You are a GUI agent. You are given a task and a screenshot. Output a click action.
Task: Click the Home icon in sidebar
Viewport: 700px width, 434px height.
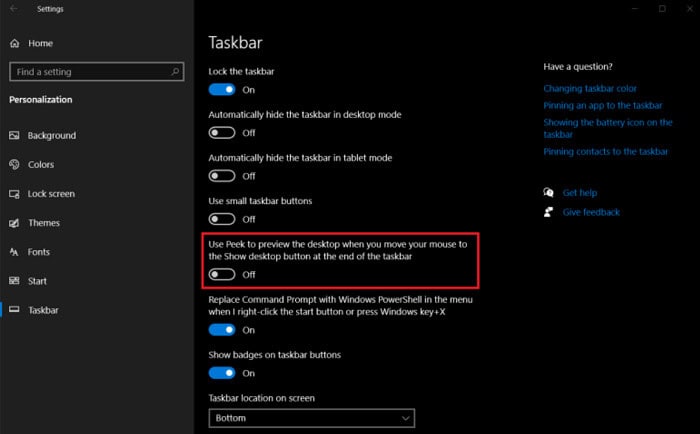click(x=15, y=43)
